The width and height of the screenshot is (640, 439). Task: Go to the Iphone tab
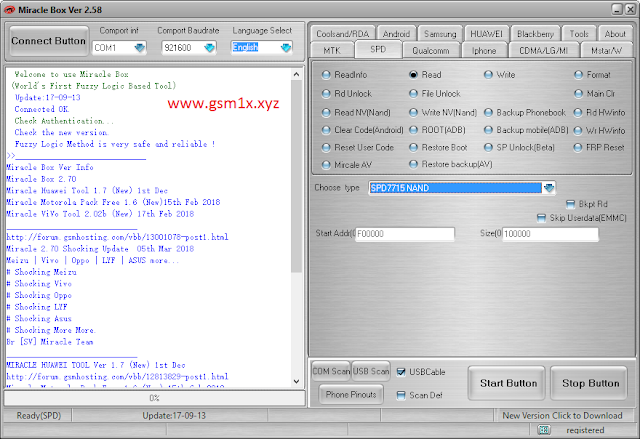[x=484, y=51]
